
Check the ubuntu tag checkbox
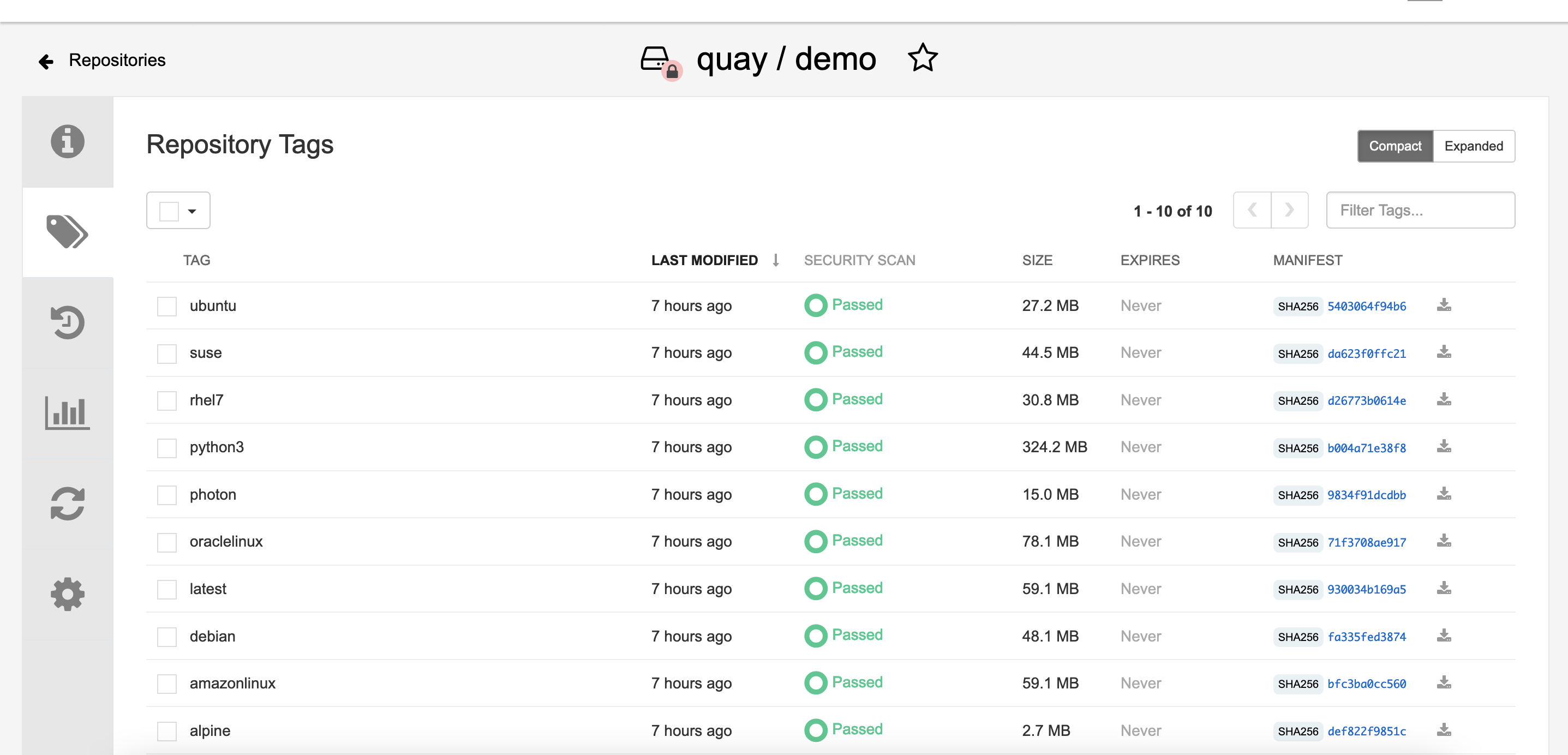pos(166,306)
